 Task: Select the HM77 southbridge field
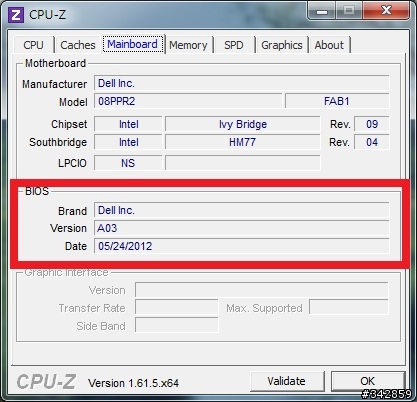click(243, 142)
